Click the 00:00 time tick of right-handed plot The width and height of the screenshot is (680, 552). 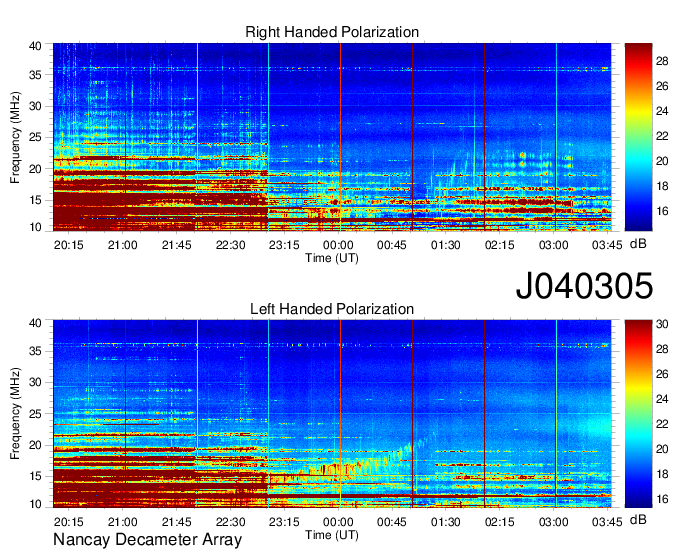tap(338, 245)
